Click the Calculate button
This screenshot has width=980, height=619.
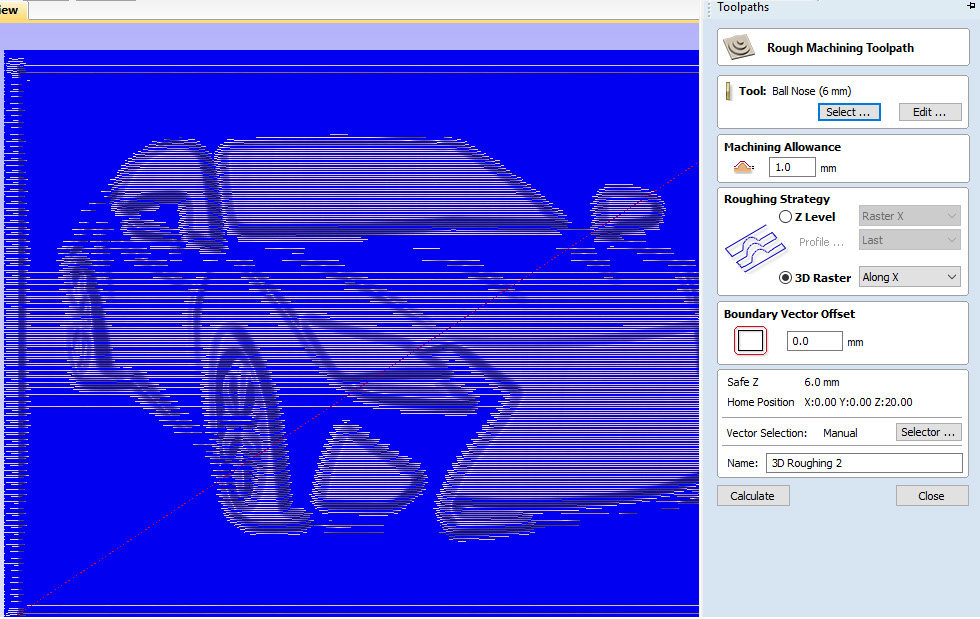point(753,496)
